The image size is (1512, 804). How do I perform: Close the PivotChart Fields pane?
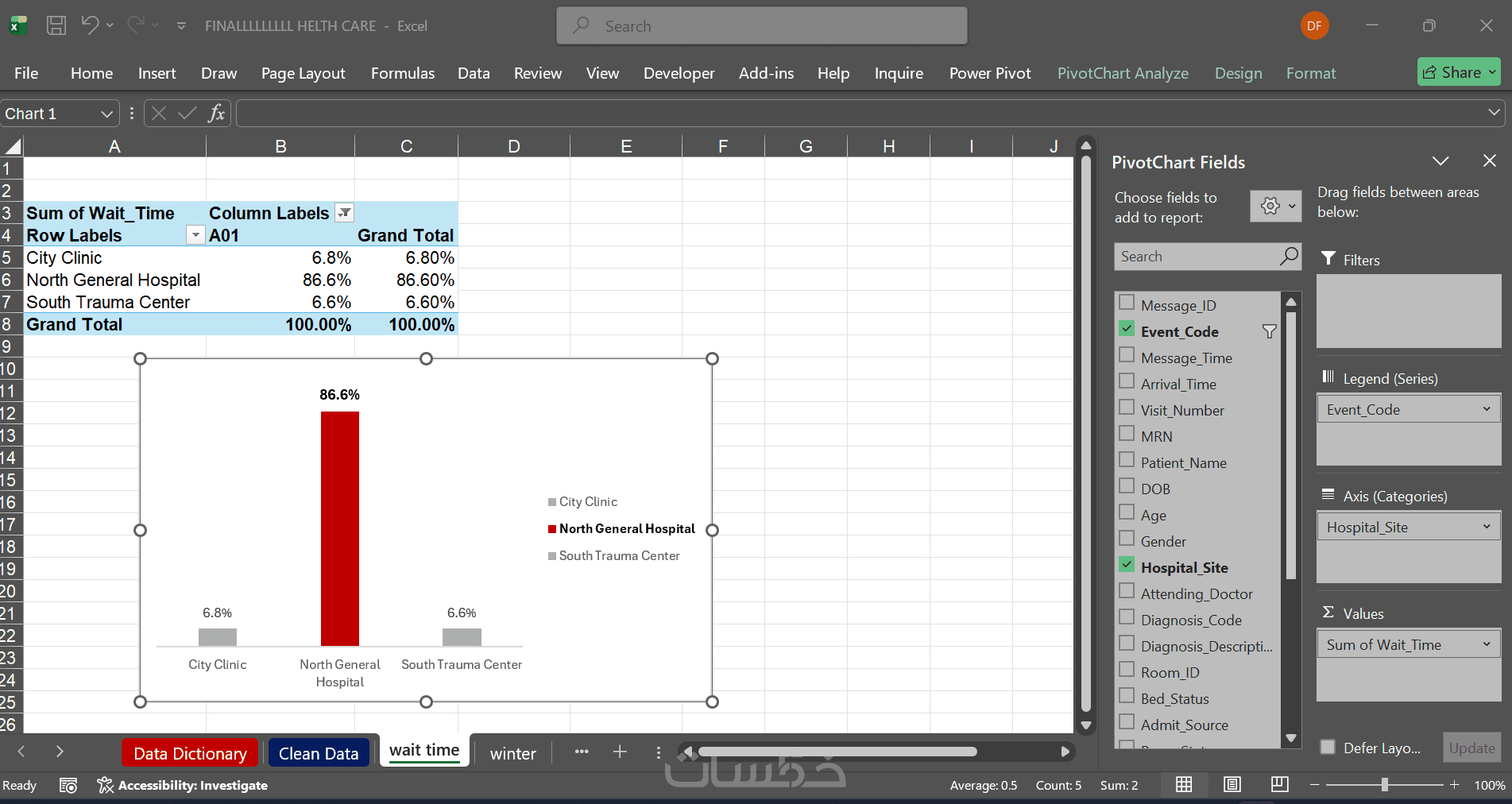1490,160
